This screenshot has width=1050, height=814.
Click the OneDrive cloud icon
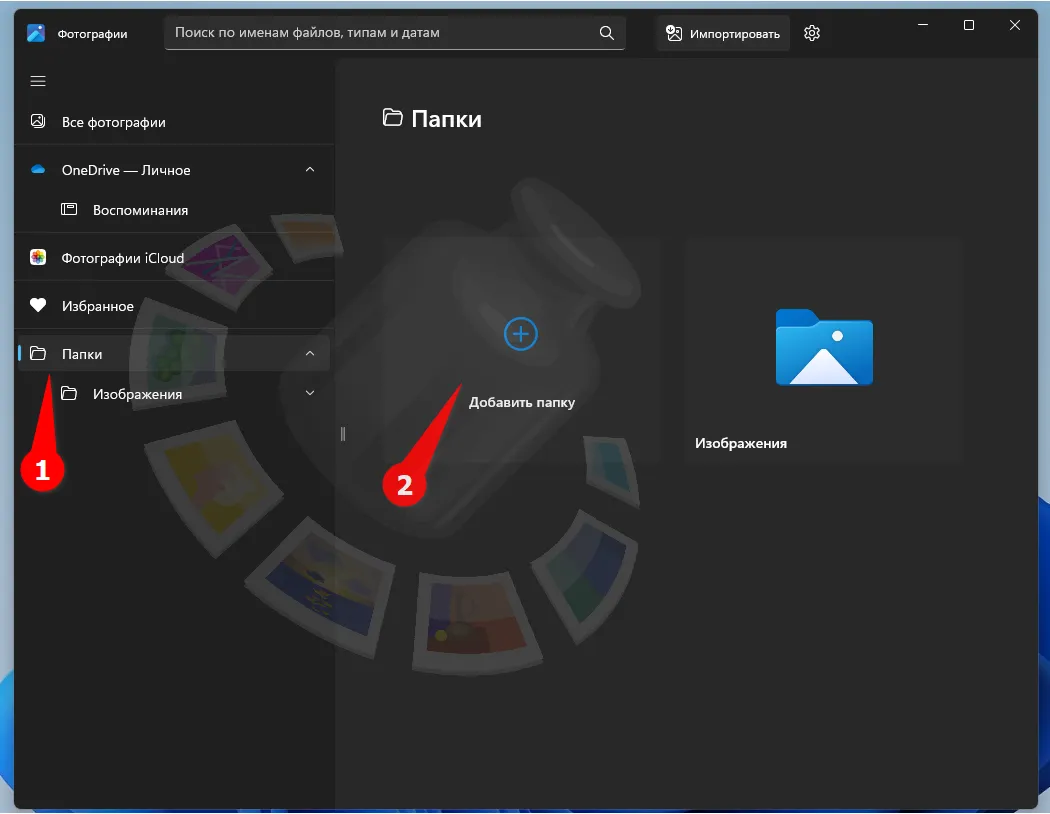click(x=38, y=170)
